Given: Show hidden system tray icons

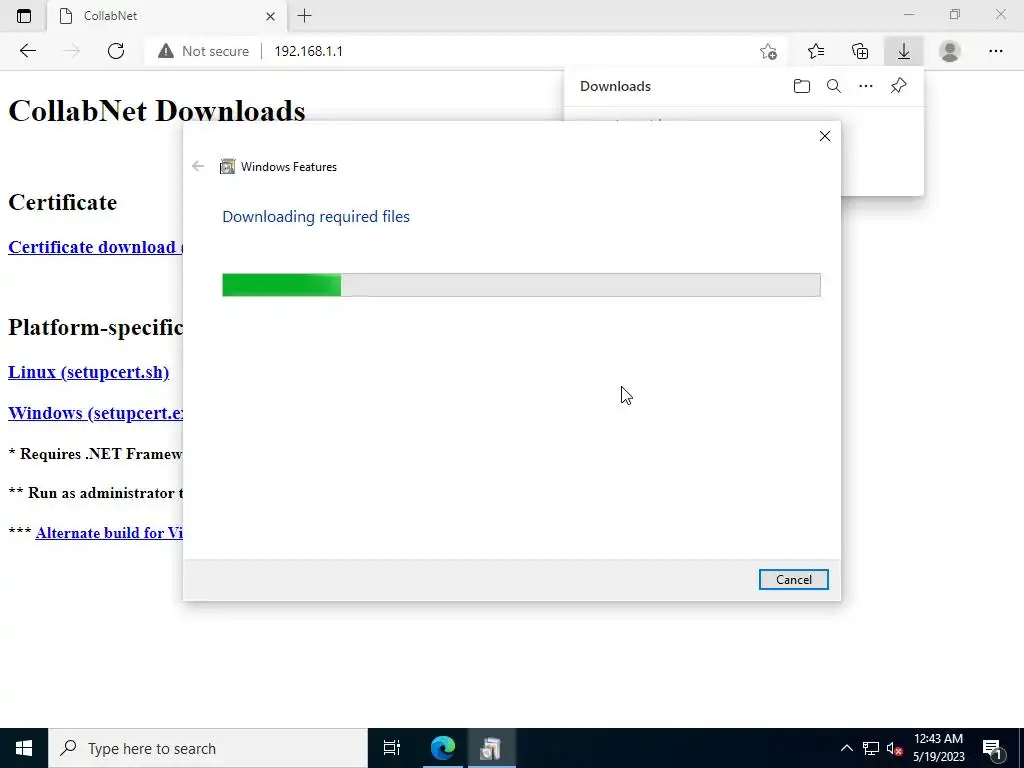Looking at the screenshot, I should click(x=846, y=748).
